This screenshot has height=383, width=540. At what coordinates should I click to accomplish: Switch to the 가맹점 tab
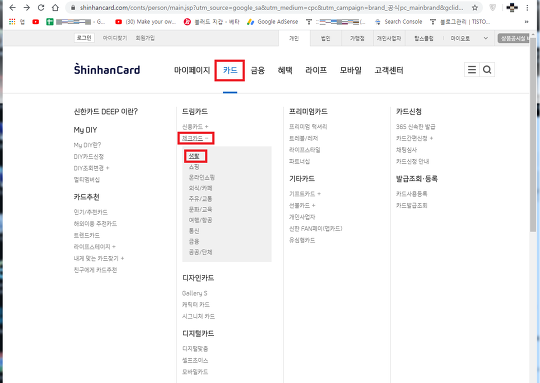coord(357,38)
